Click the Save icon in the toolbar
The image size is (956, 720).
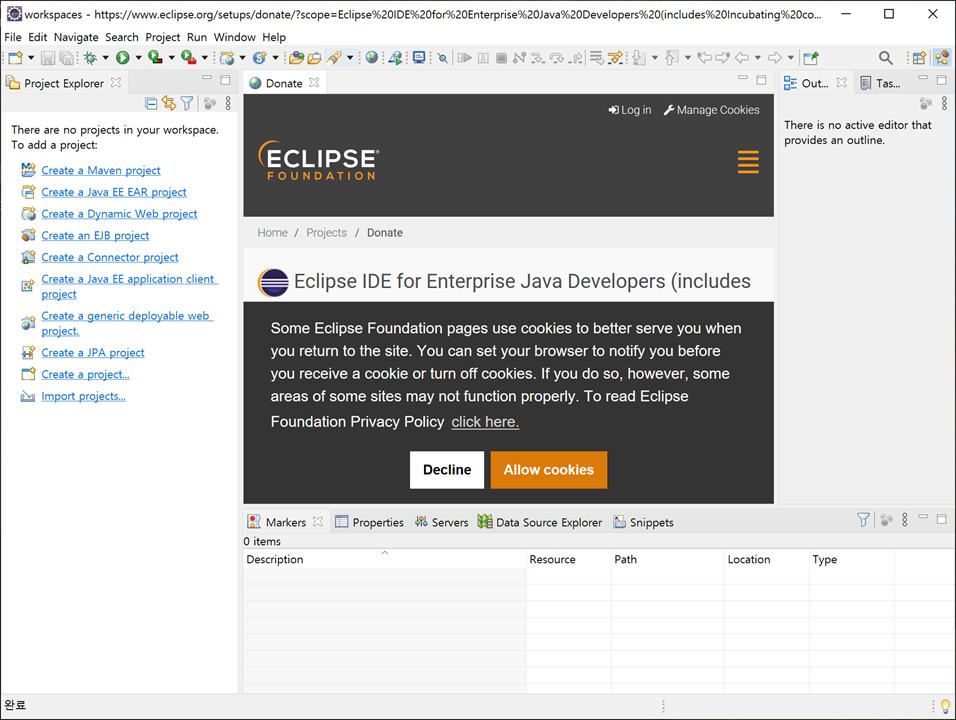[x=48, y=58]
